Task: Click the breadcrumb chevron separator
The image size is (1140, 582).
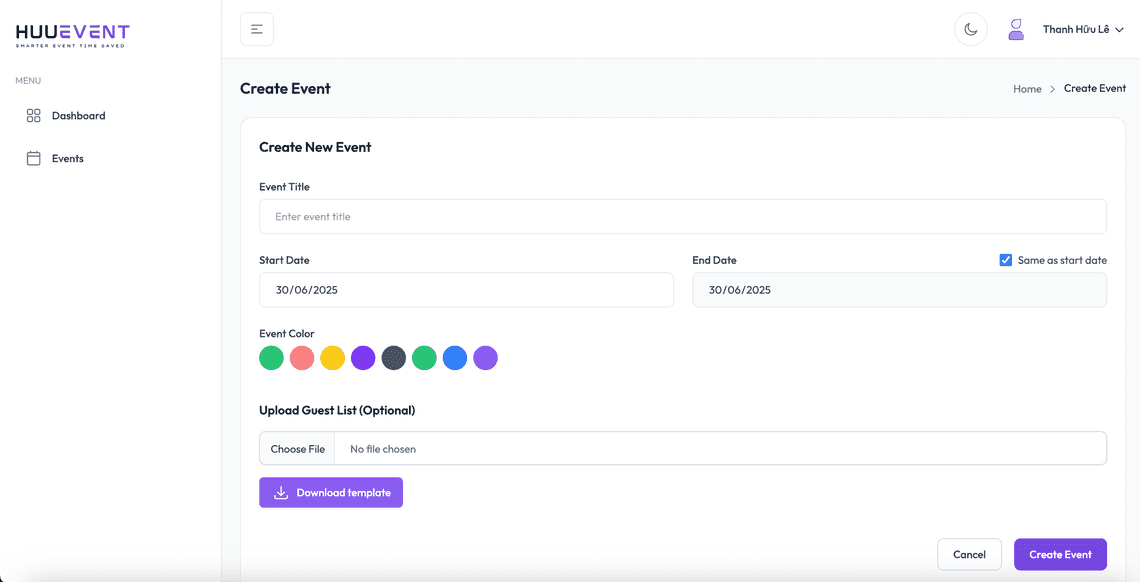Action: tap(1052, 89)
